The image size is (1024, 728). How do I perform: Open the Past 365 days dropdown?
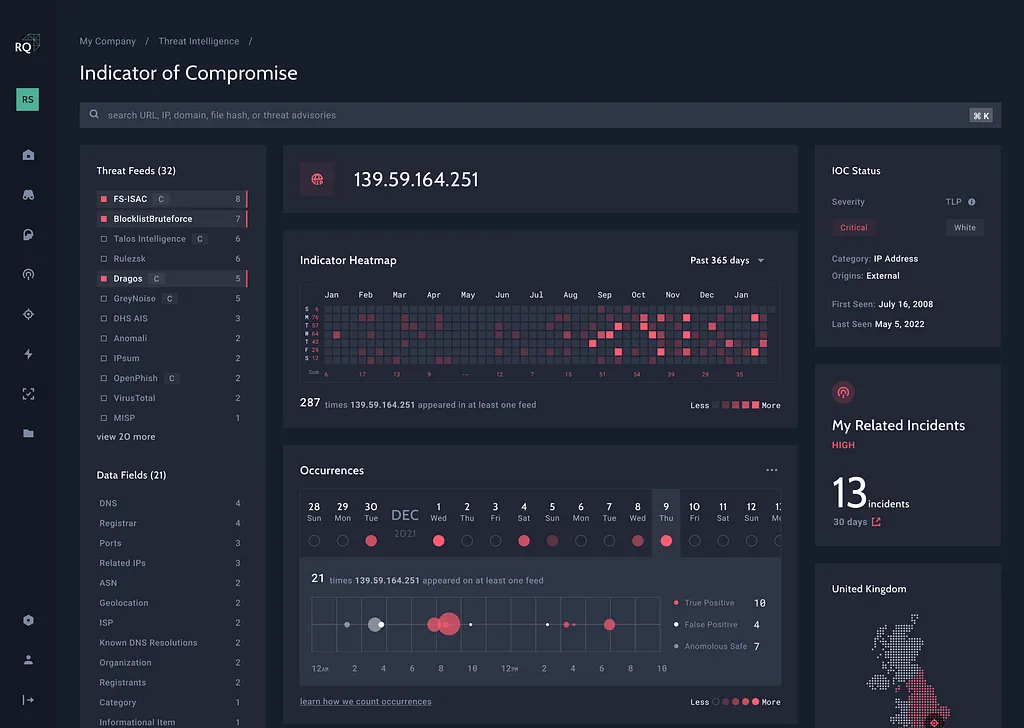click(727, 261)
